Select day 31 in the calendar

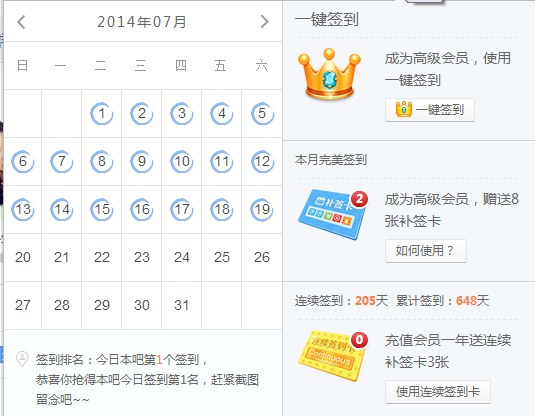(x=182, y=305)
